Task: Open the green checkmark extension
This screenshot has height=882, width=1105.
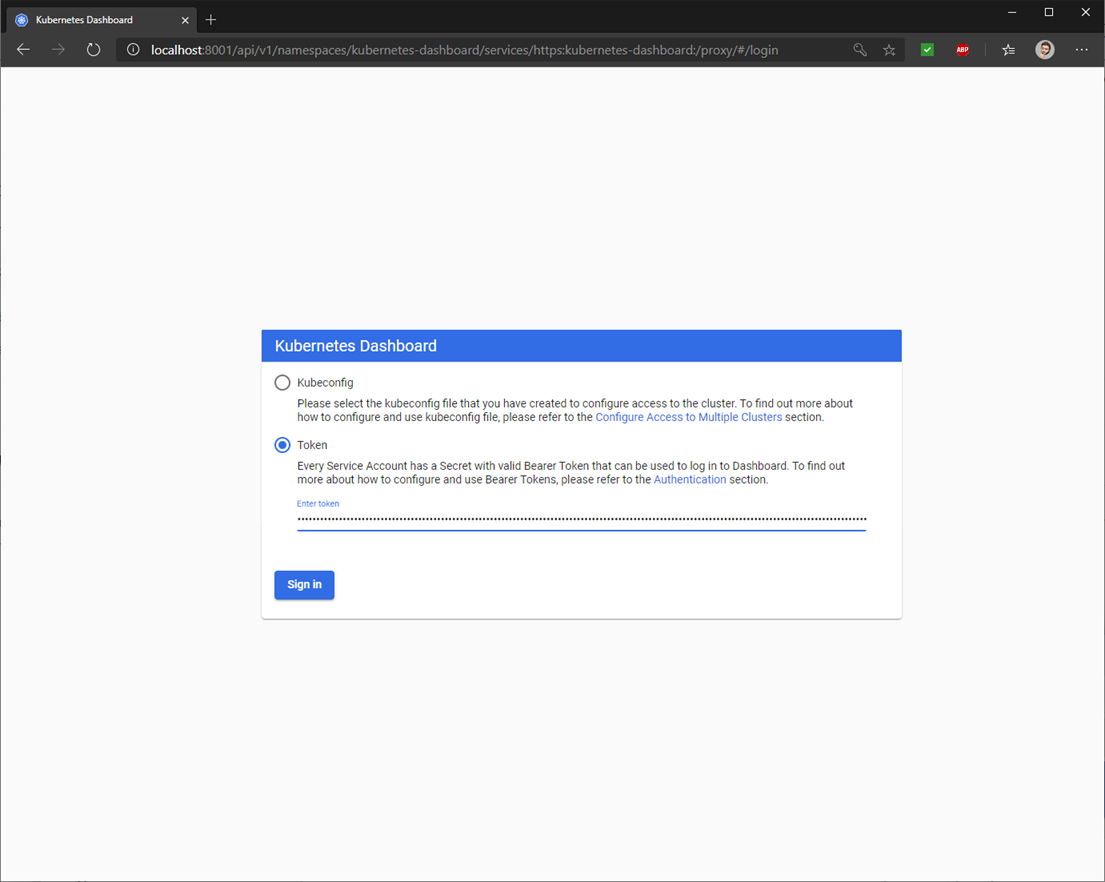Action: [x=927, y=50]
